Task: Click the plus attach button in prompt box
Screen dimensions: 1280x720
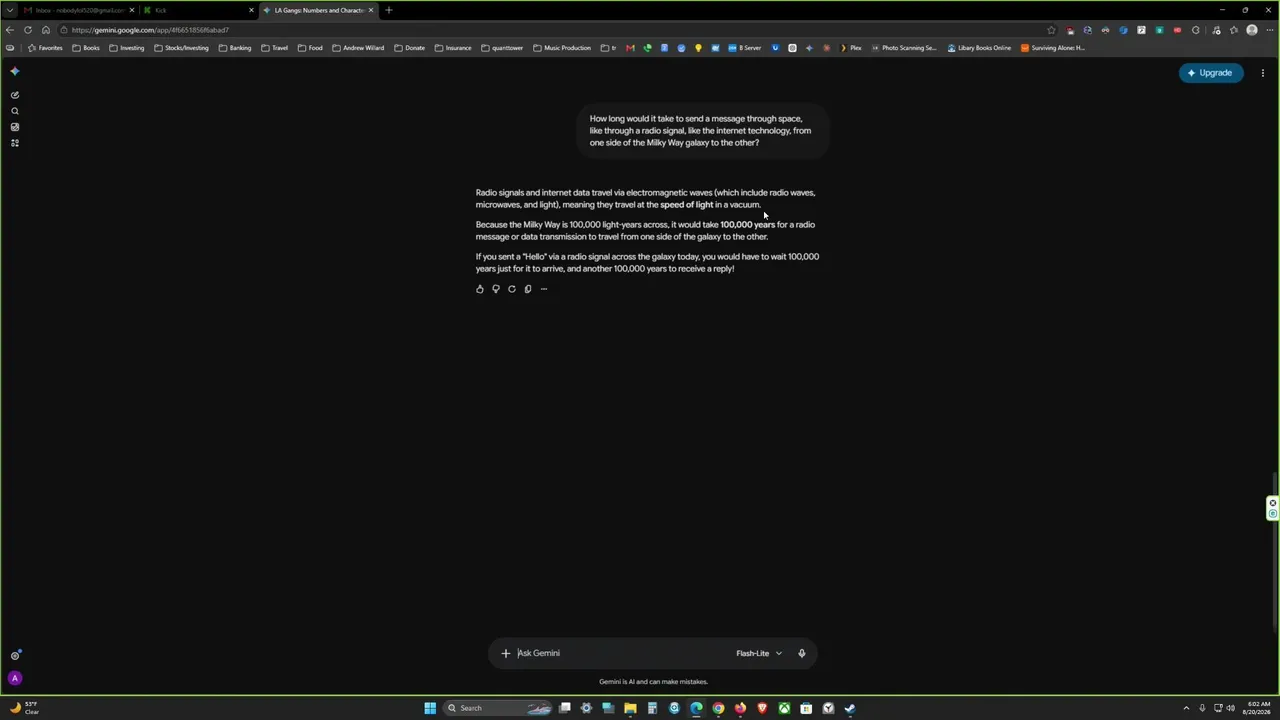Action: (506, 653)
